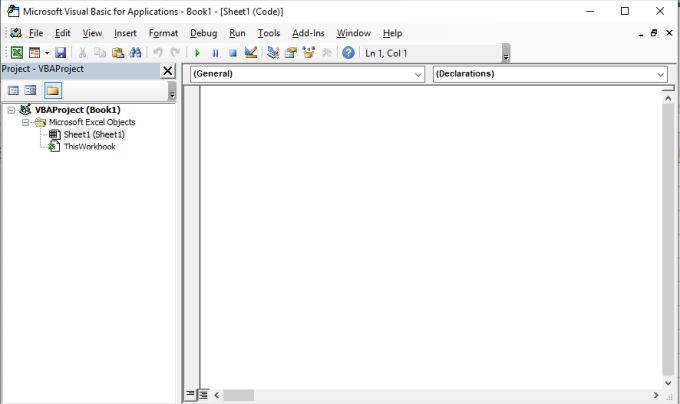
Task: Click the horizontal scrollbar thumb
Action: tap(239, 395)
